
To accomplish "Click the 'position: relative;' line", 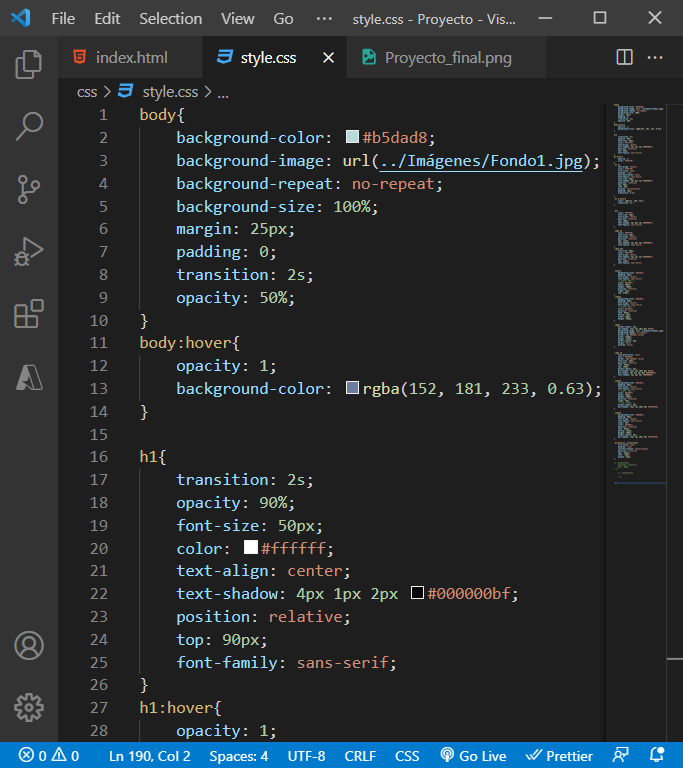I will coord(263,617).
